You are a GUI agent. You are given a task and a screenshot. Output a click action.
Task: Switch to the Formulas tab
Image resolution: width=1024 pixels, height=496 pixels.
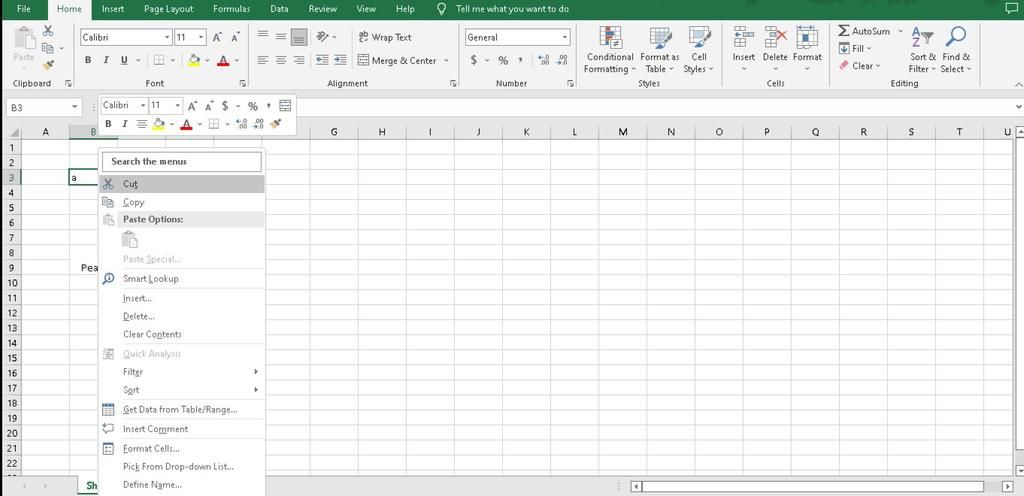(231, 9)
